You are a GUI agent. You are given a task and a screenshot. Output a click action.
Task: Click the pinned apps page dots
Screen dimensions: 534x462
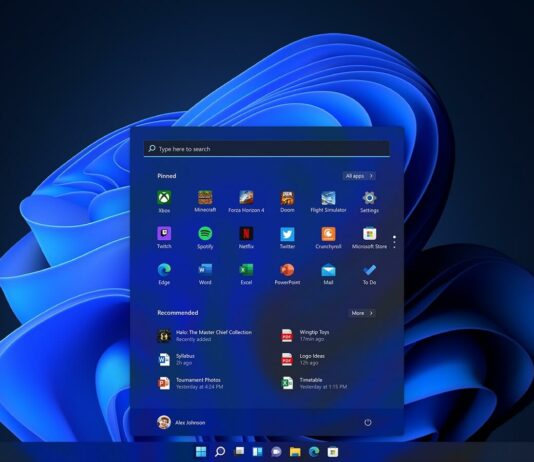394,242
